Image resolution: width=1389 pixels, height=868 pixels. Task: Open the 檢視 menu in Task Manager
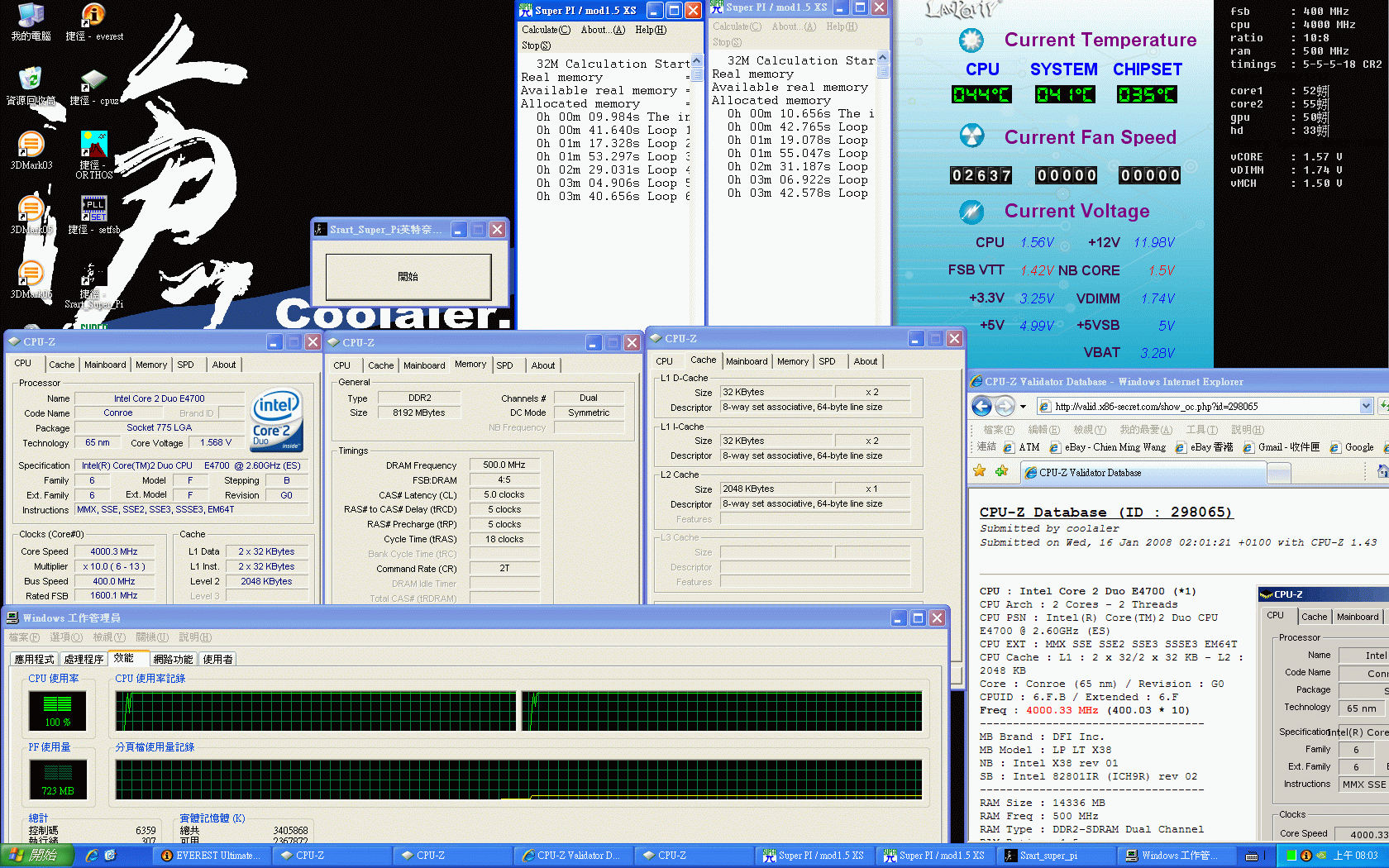109,637
